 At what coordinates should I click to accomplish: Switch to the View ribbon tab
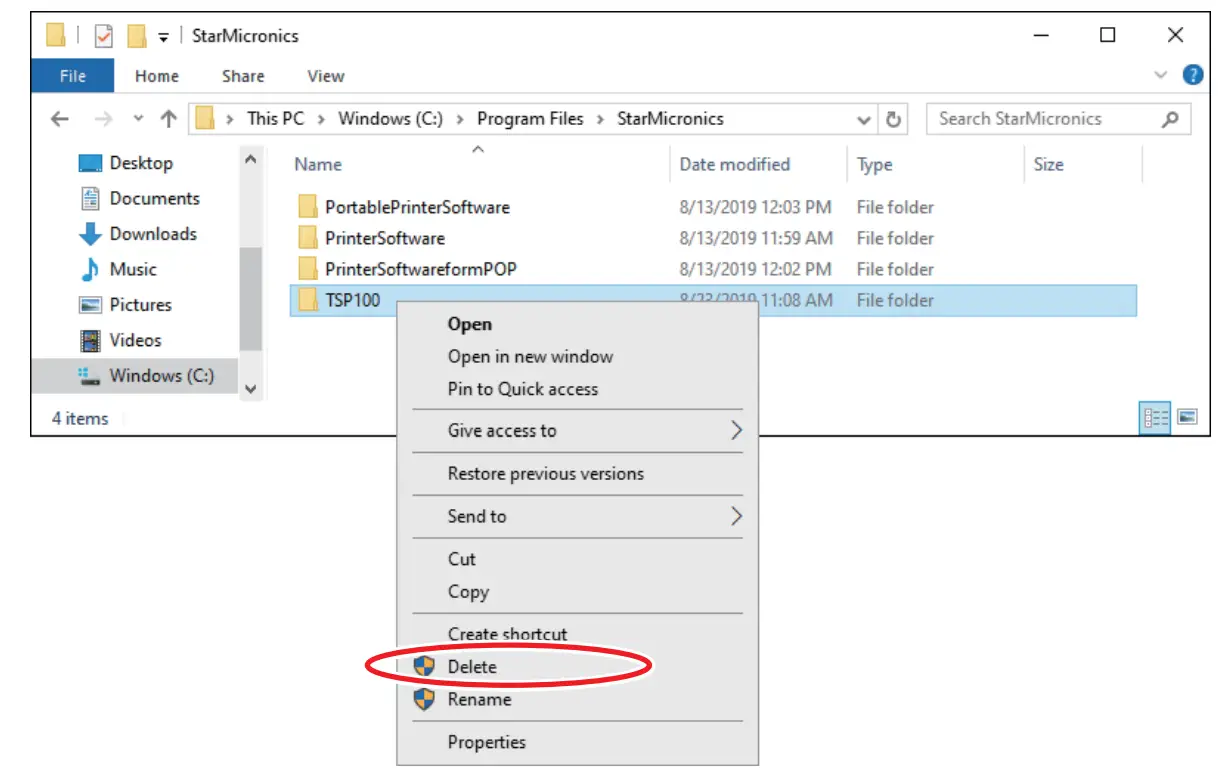click(x=325, y=76)
